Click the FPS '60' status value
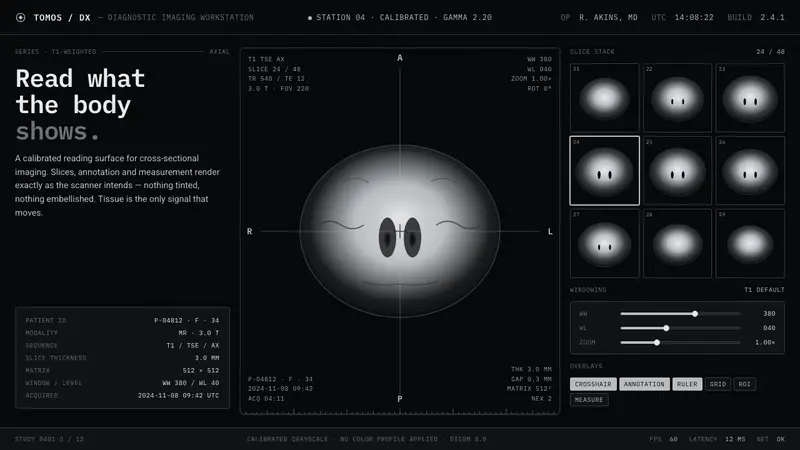This screenshot has height=450, width=800. [x=673, y=439]
